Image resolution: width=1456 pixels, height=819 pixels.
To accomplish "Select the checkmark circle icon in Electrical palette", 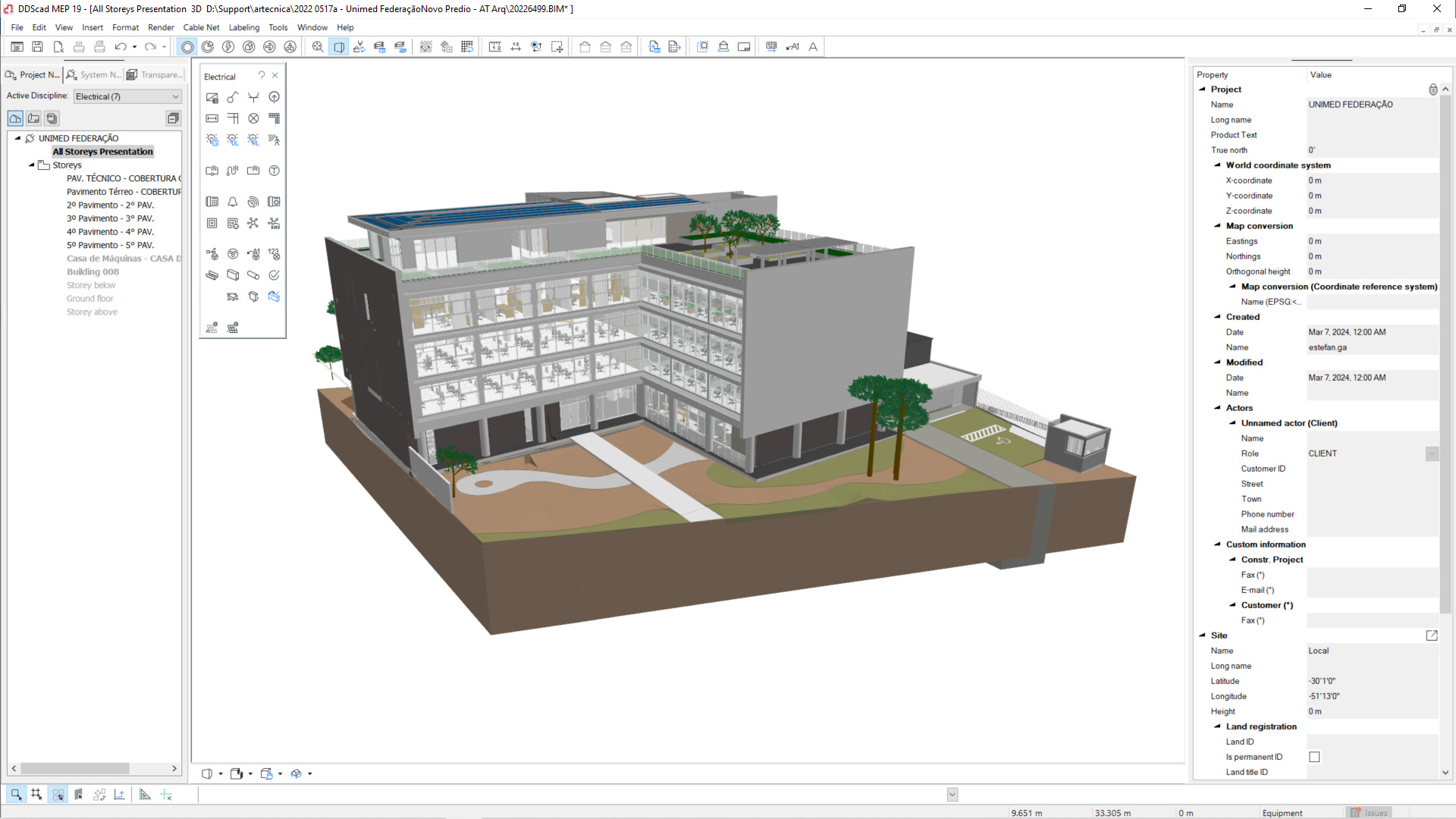I will point(274,275).
